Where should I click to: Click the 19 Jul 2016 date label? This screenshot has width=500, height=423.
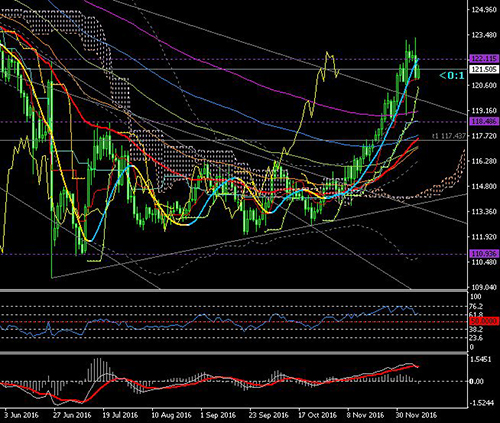(120, 415)
